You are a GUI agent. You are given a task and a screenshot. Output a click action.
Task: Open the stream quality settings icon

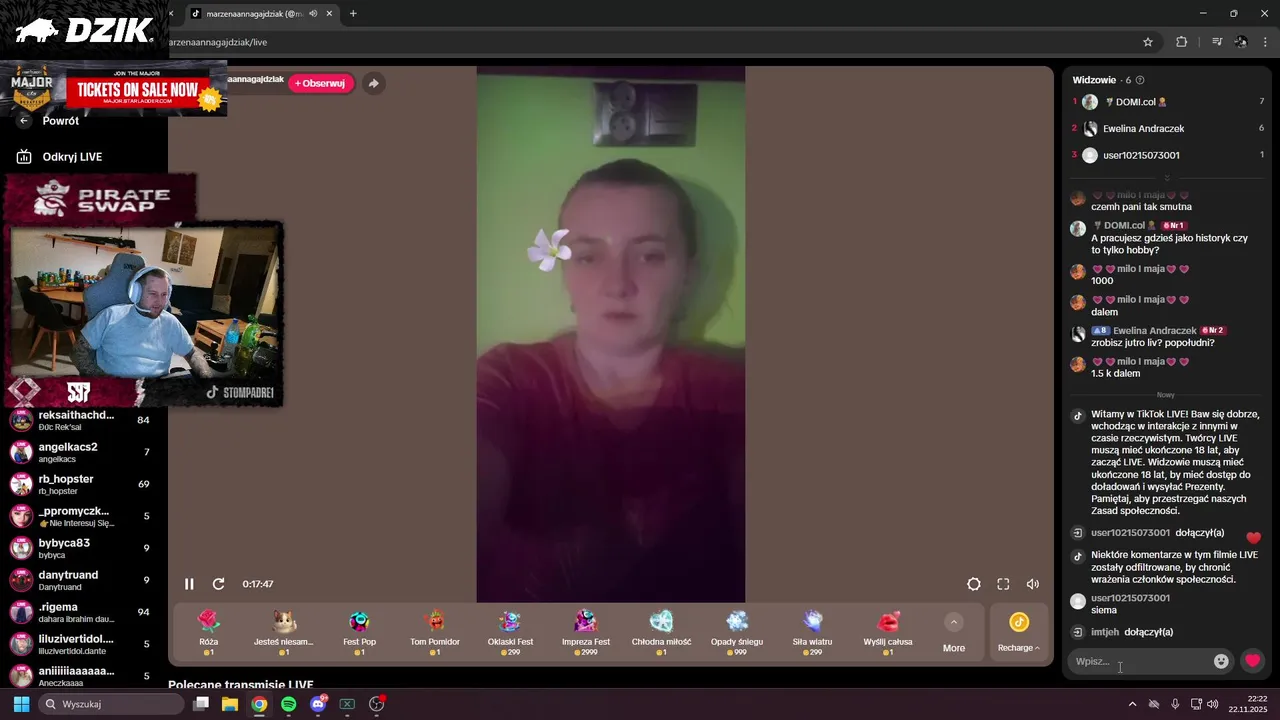(974, 584)
